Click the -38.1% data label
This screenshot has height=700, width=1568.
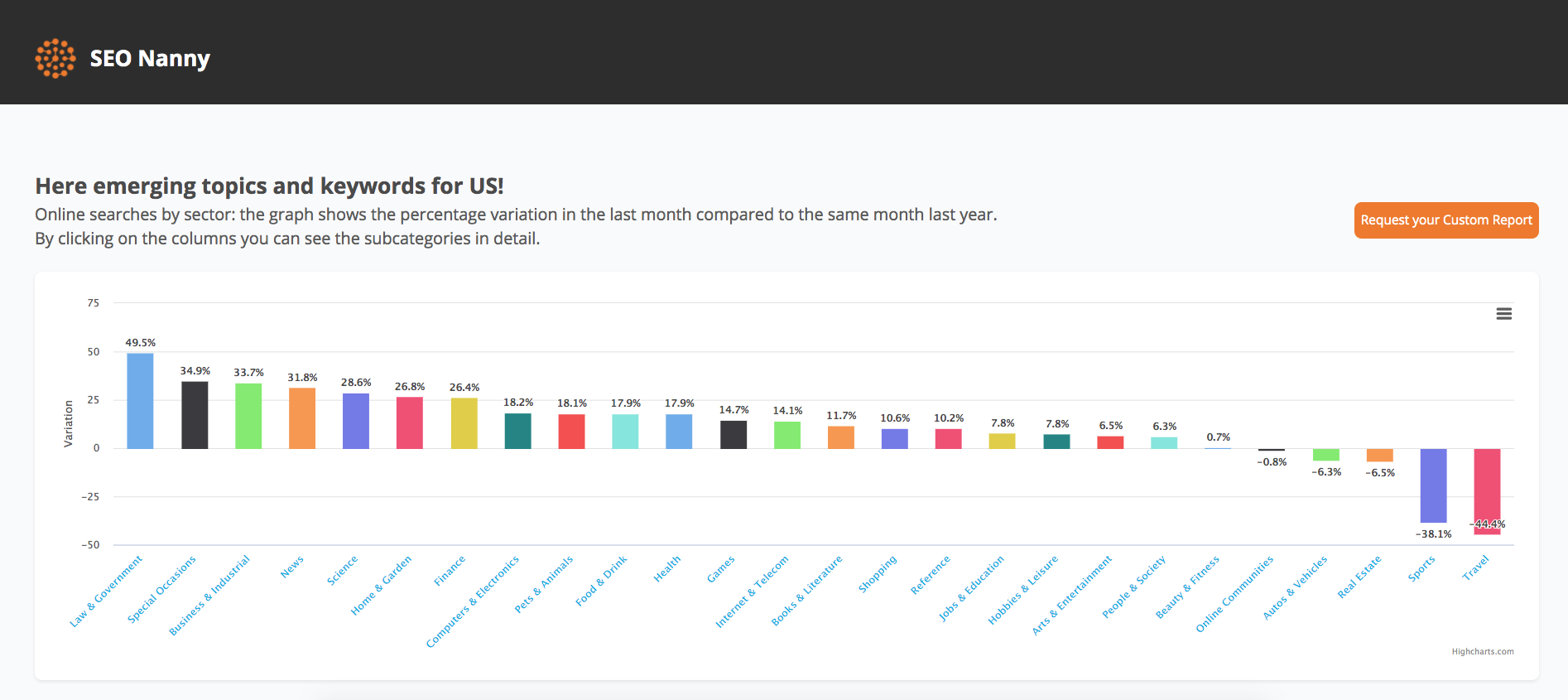pyautogui.click(x=1434, y=534)
